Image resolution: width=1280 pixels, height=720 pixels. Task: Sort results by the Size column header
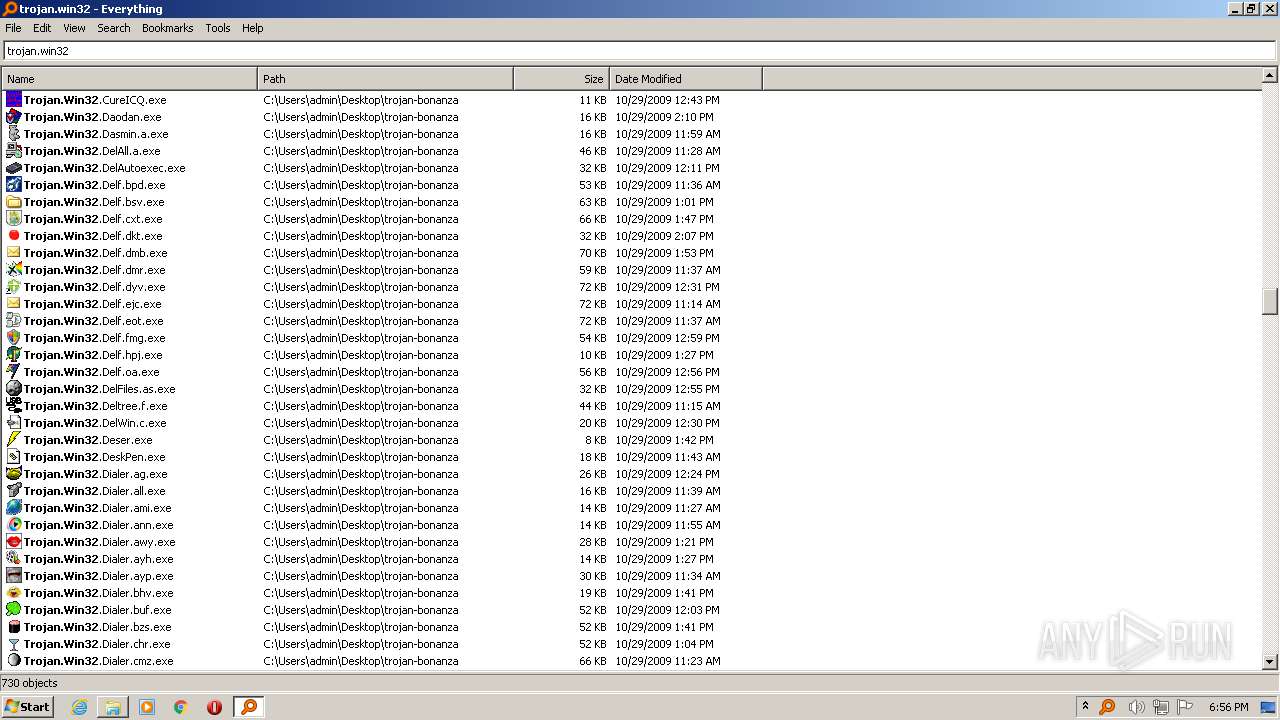[x=561, y=79]
